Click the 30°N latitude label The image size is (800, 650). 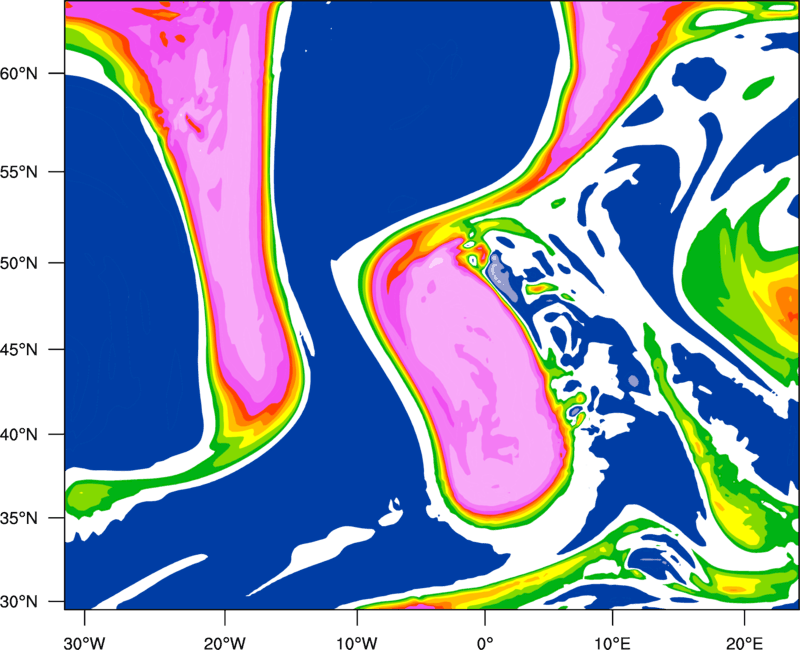click(x=19, y=602)
